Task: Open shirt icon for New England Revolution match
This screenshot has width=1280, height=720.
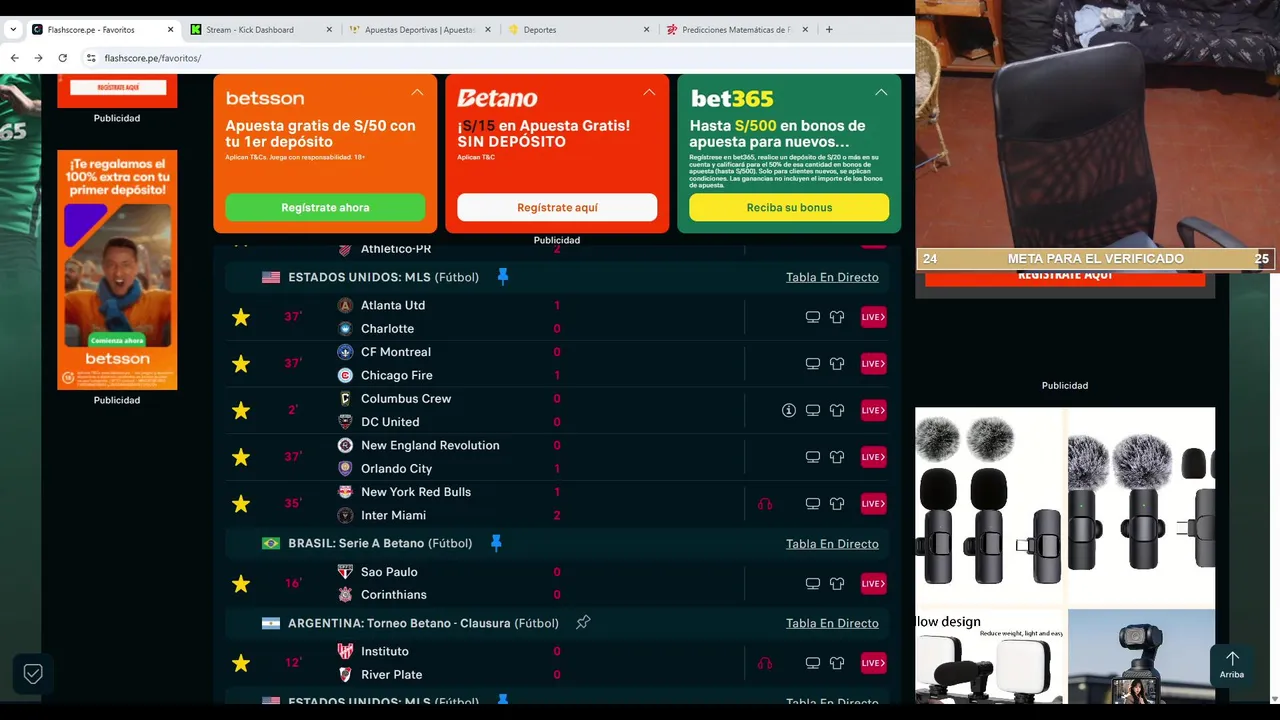Action: pos(837,457)
